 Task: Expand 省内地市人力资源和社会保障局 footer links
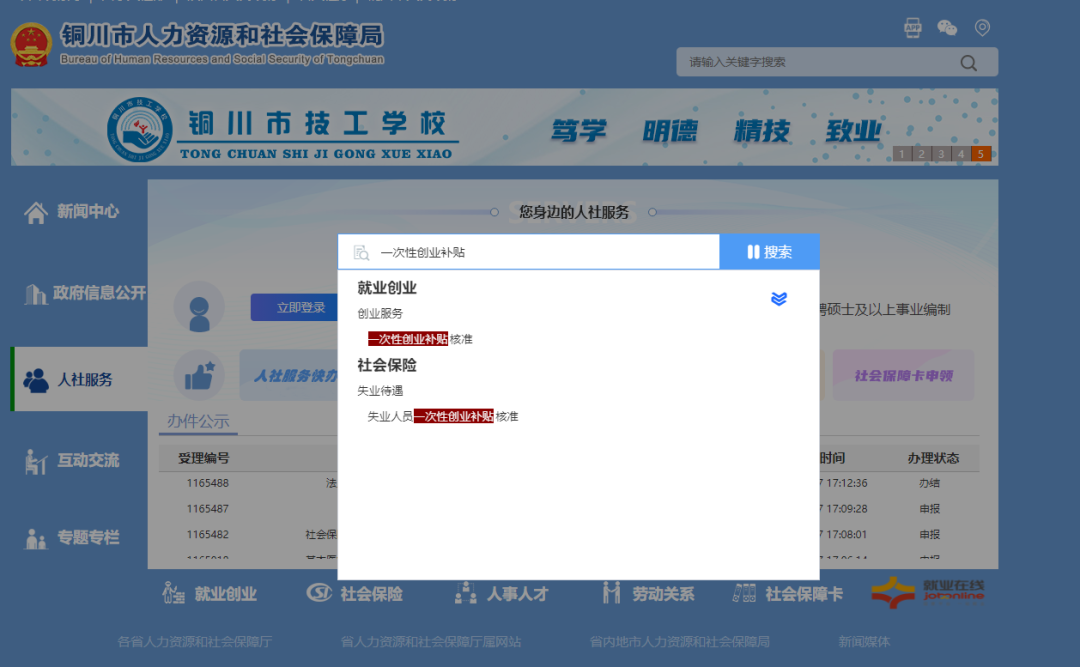[679, 642]
